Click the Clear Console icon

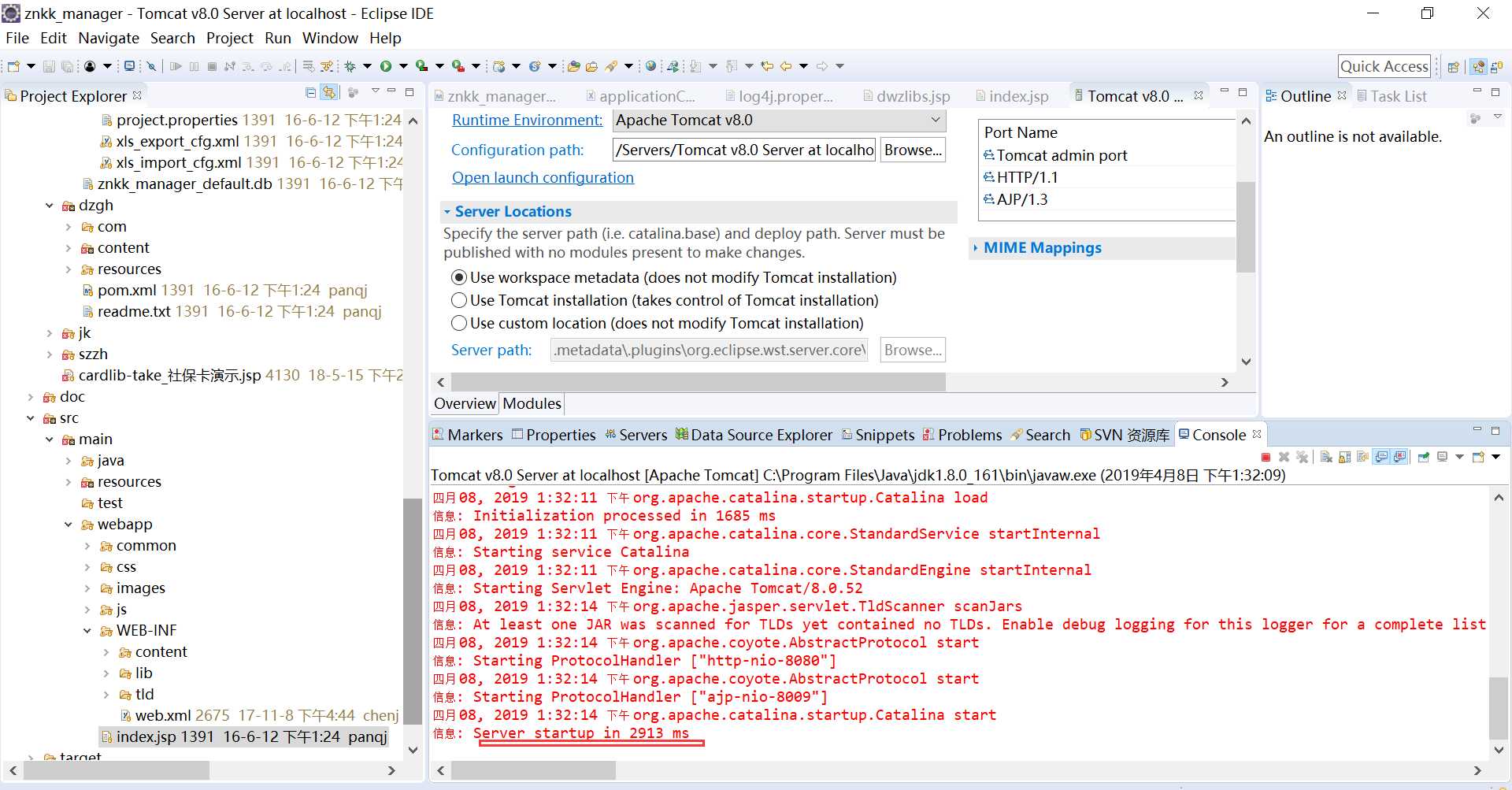(1326, 457)
